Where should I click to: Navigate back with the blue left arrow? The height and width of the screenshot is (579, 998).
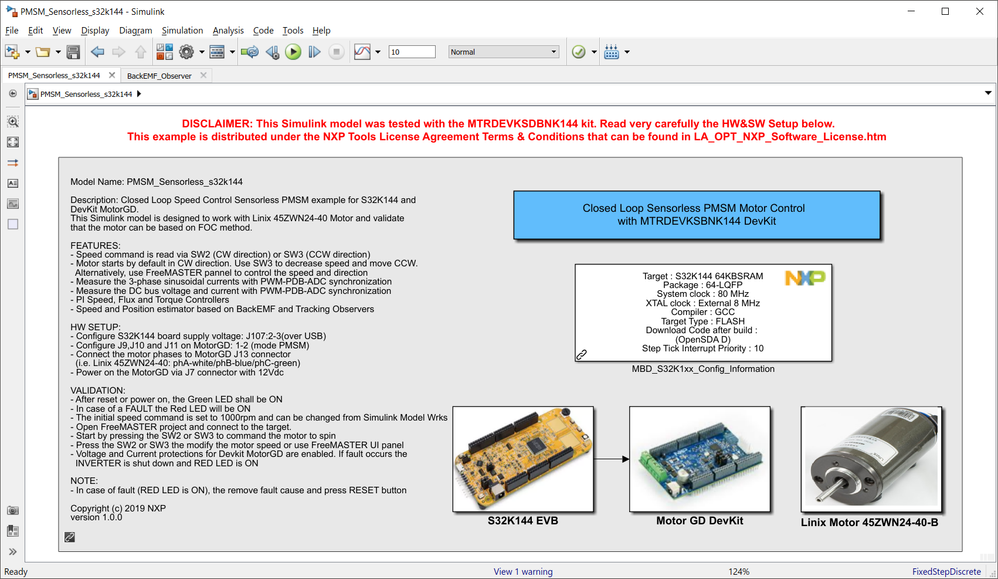(97, 52)
